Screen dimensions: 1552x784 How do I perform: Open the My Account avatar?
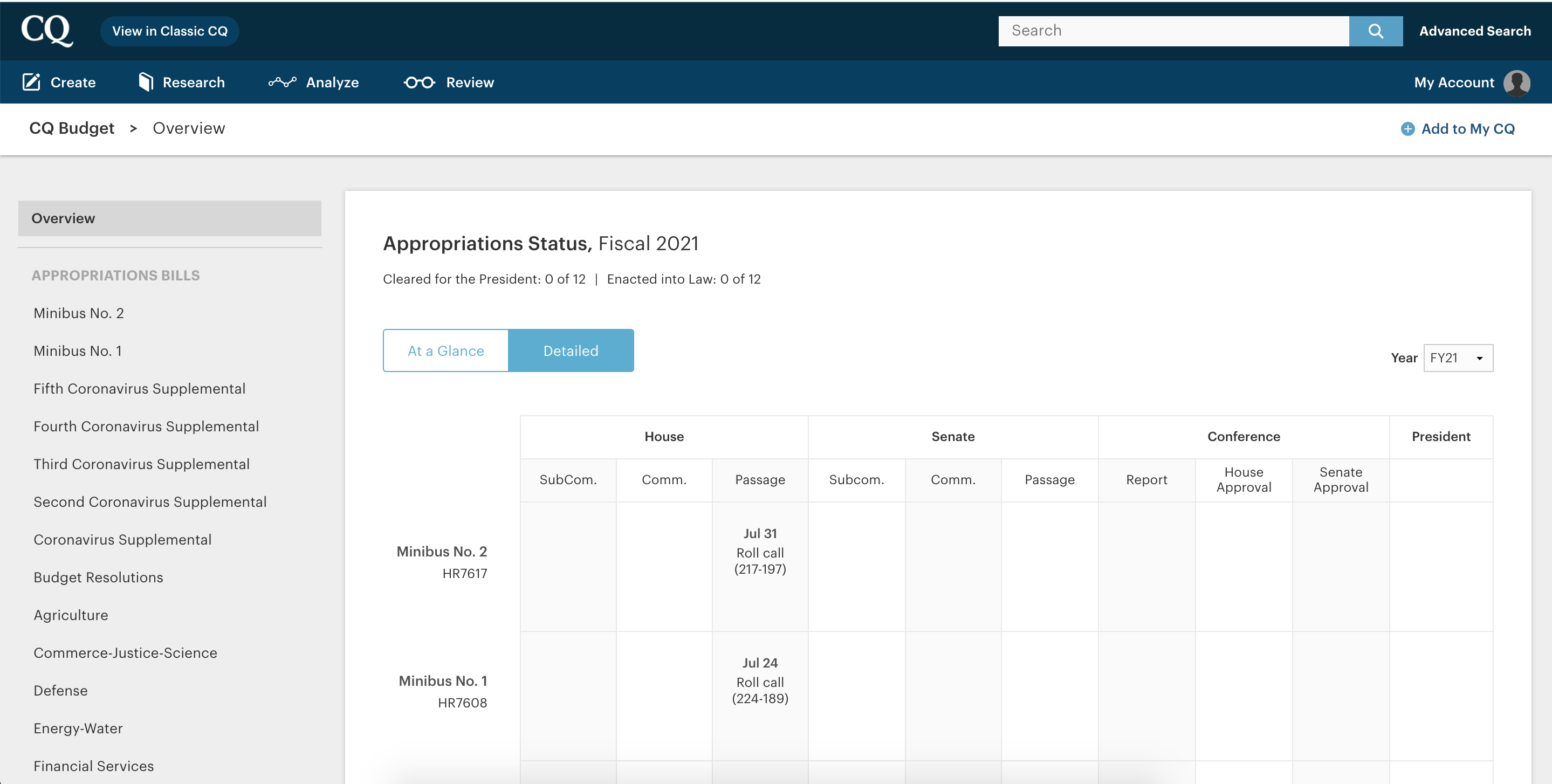(x=1517, y=82)
